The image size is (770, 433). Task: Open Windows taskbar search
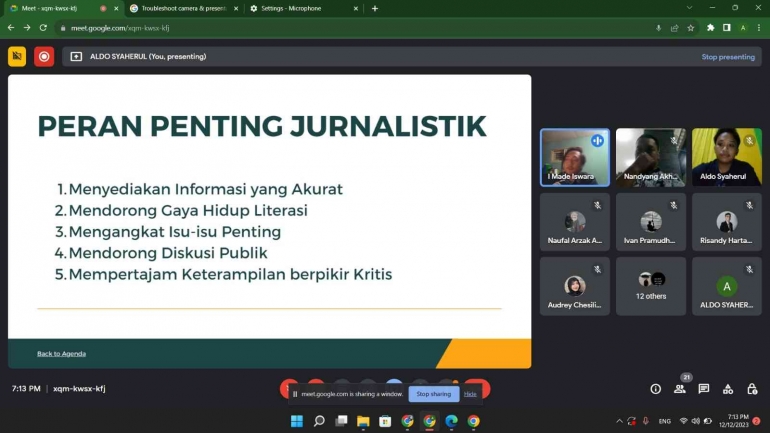point(319,421)
